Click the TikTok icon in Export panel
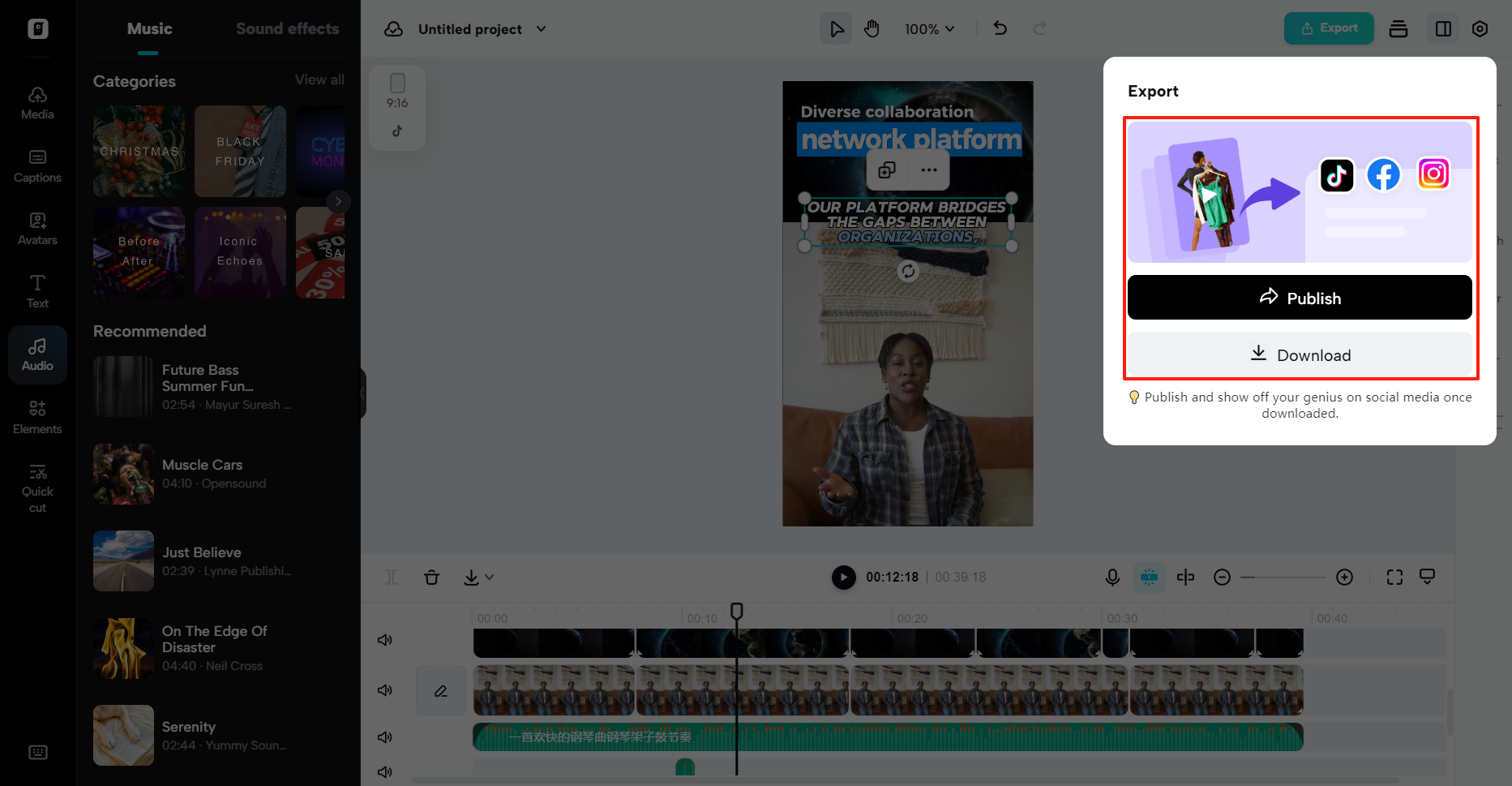 click(1336, 174)
